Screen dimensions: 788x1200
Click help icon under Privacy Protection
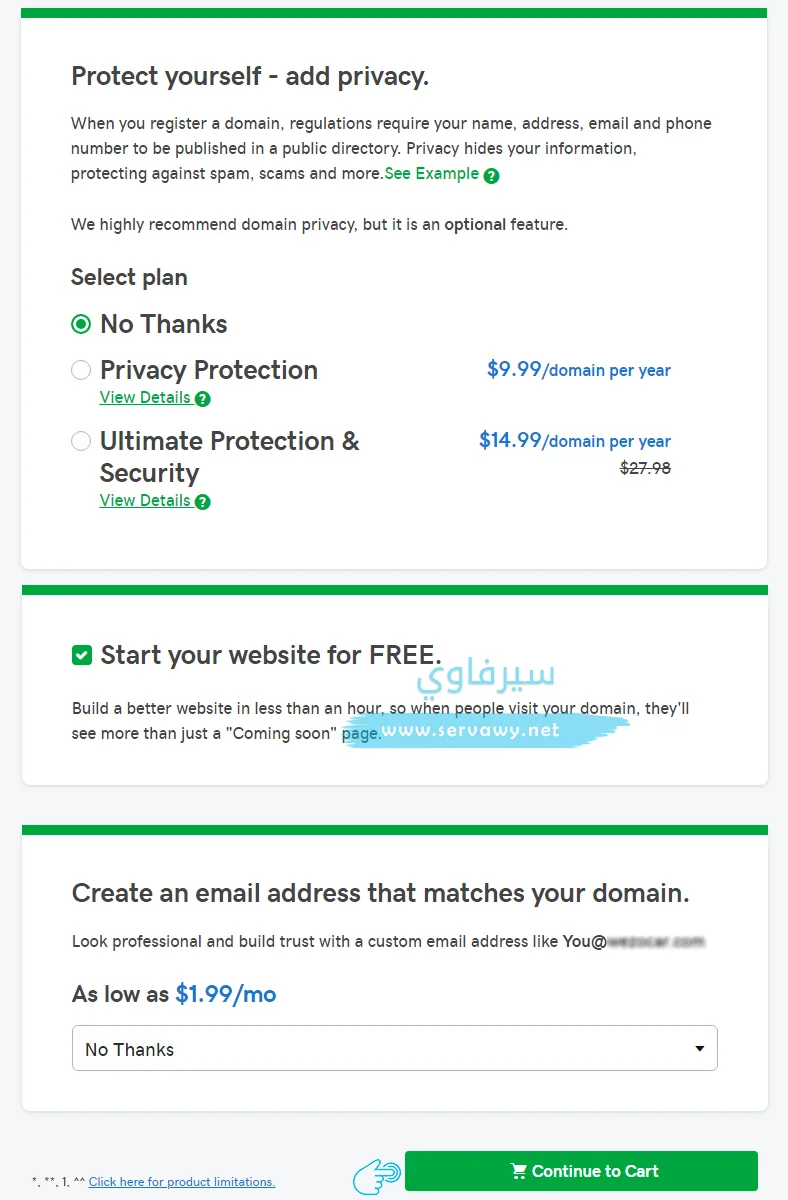(203, 399)
